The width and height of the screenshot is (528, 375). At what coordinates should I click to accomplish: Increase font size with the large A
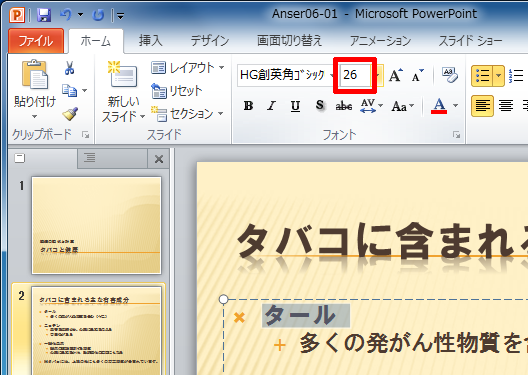click(395, 75)
